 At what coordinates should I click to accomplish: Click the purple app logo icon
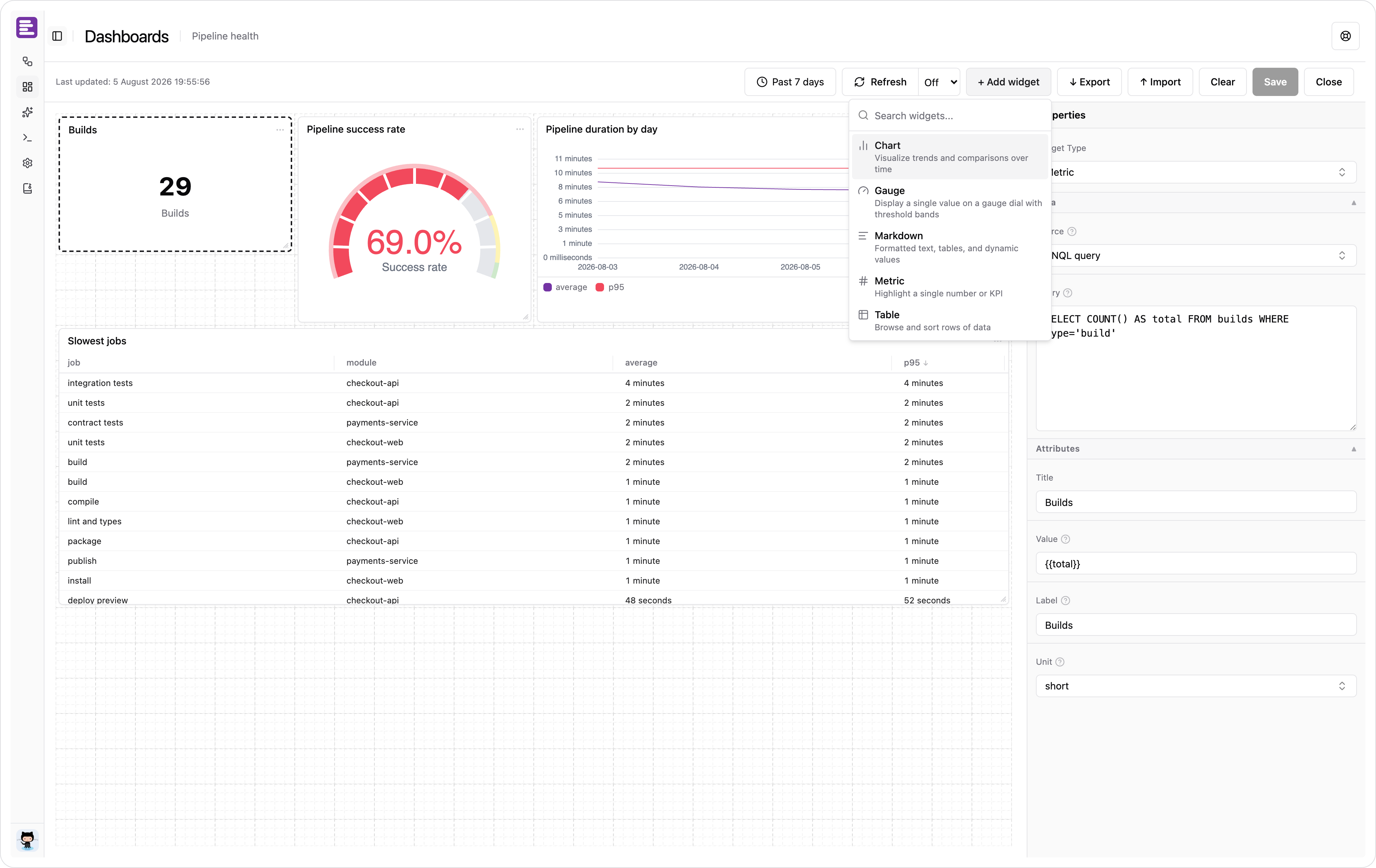27,27
